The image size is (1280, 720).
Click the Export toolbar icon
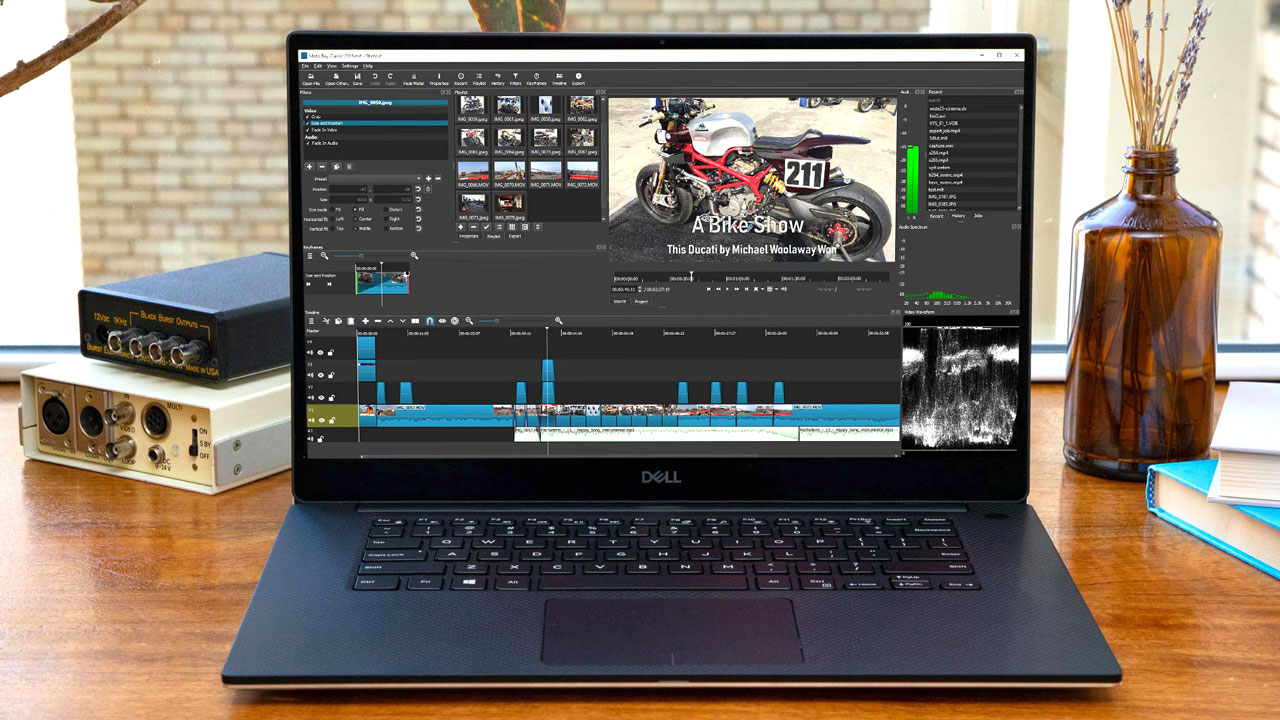(x=578, y=78)
